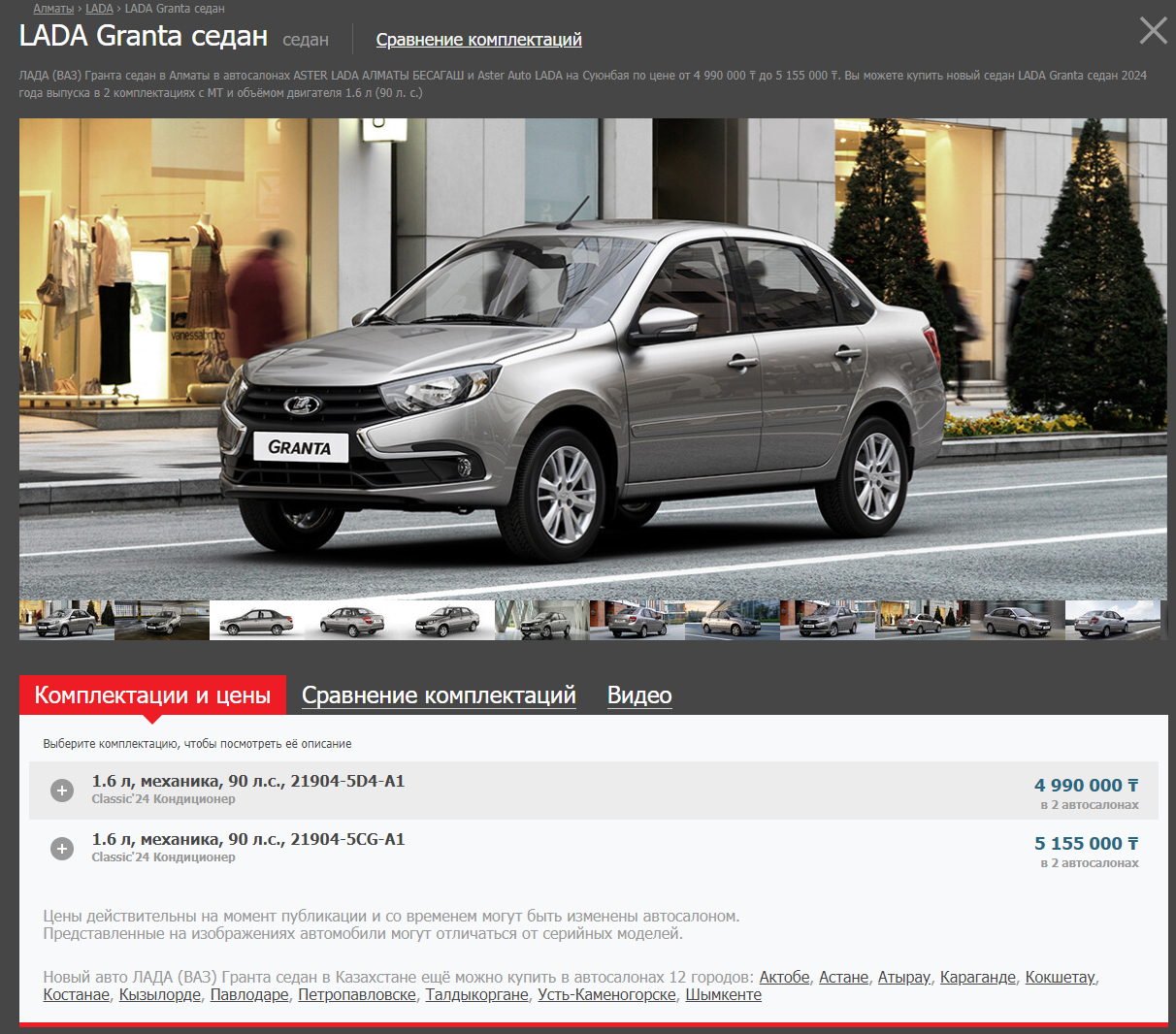Open the Кызылорде city link
This screenshot has width=1176, height=1034.
tap(160, 994)
